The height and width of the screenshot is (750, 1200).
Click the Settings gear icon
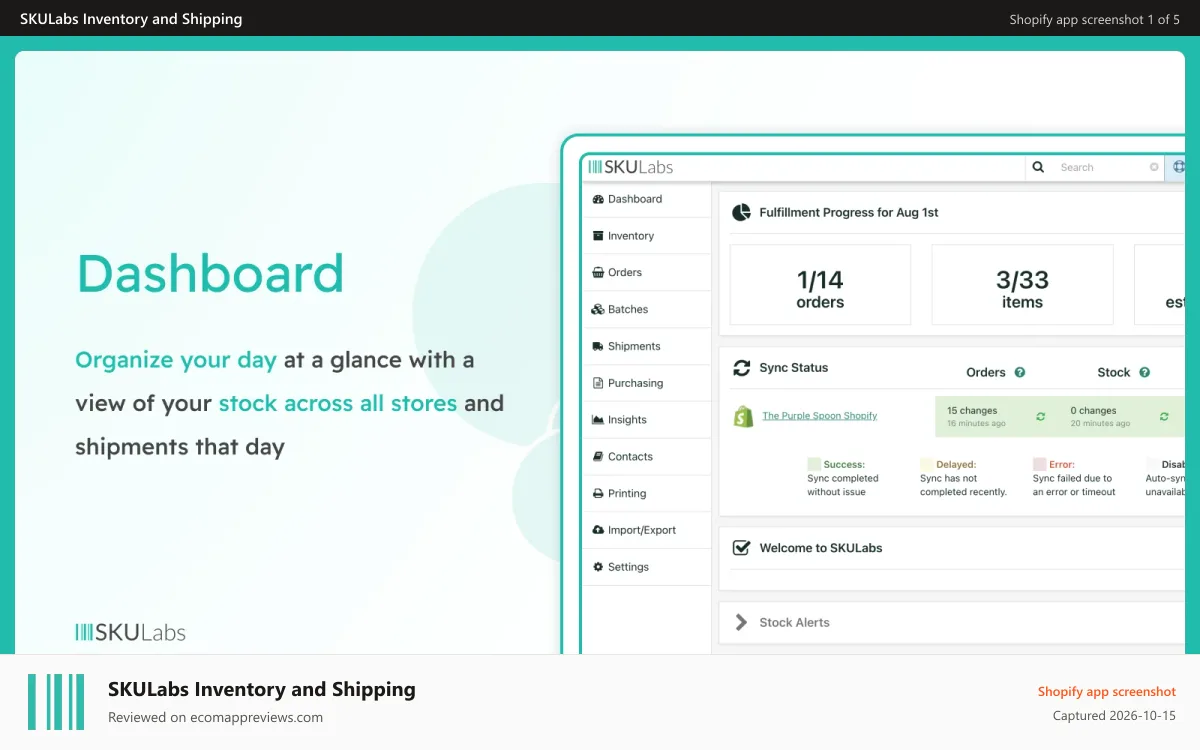(x=598, y=567)
